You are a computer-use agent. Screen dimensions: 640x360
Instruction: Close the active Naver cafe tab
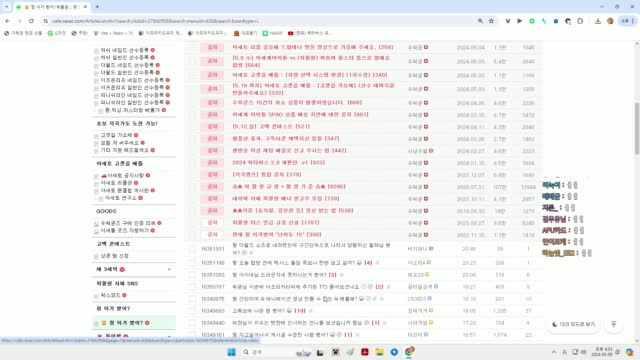click(85, 7)
